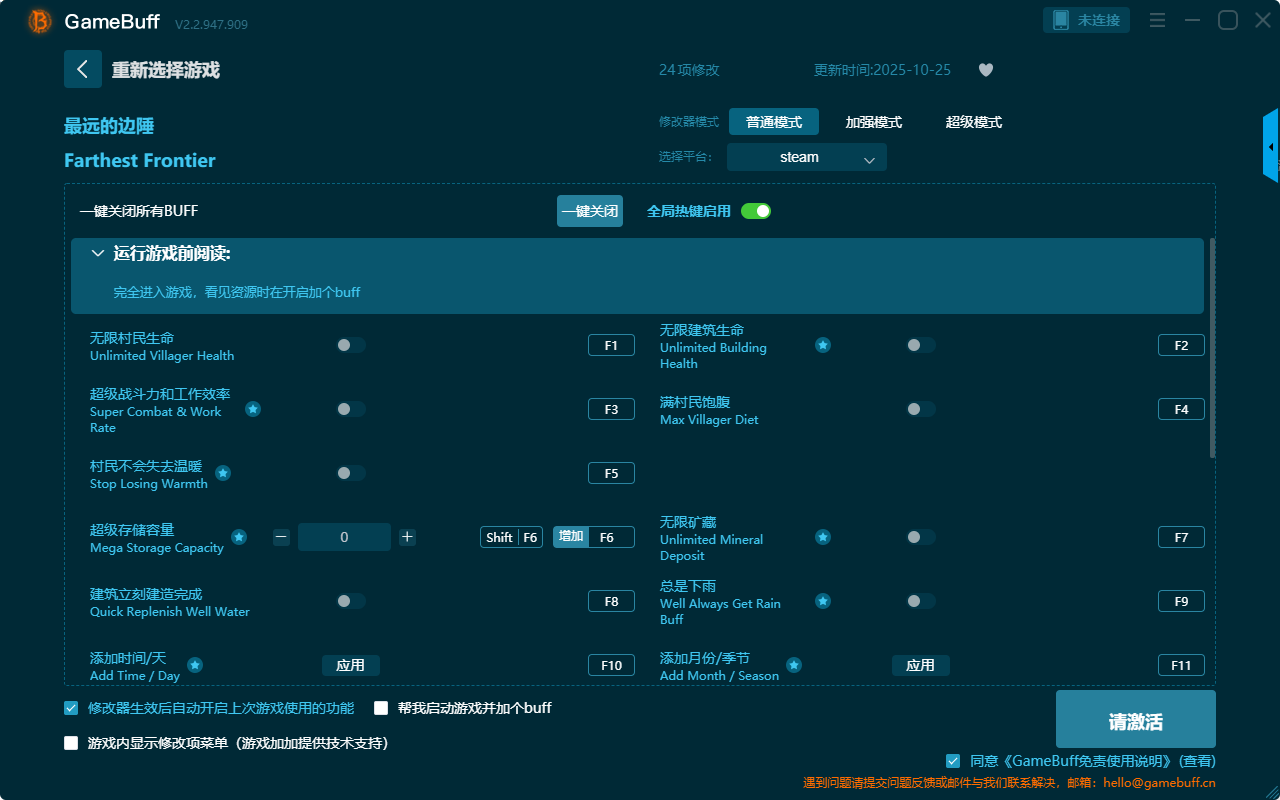Click the Mega Storage Capacity value field
This screenshot has width=1280, height=800.
pos(344,537)
